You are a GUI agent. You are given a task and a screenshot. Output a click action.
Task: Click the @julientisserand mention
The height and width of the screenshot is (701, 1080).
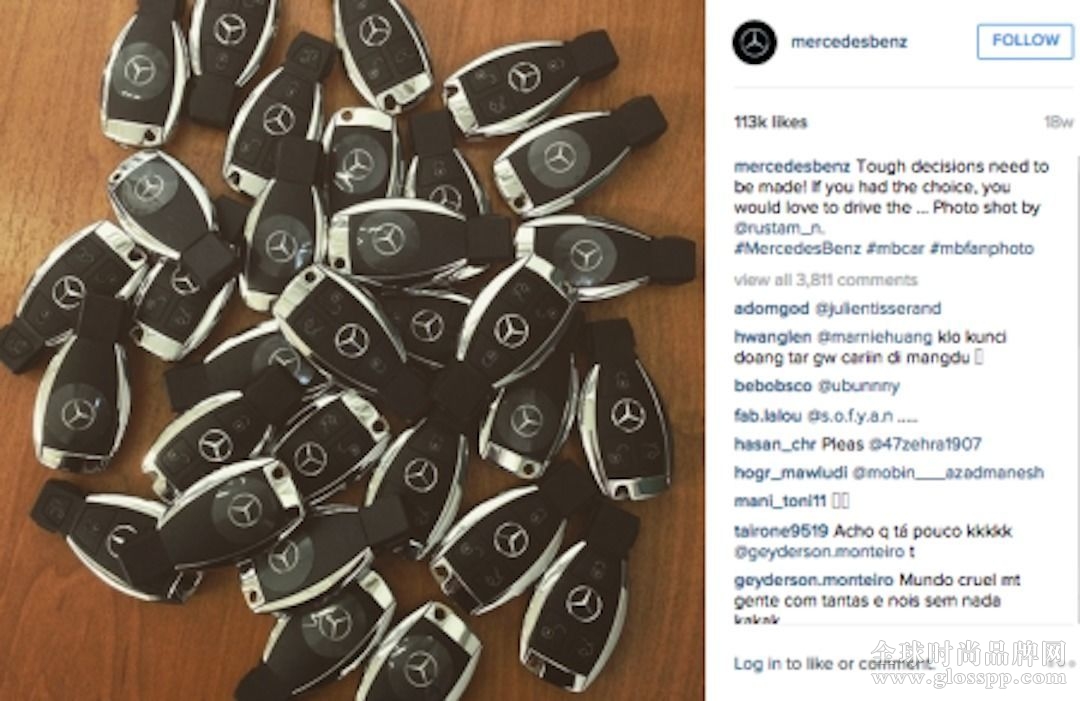(878, 308)
